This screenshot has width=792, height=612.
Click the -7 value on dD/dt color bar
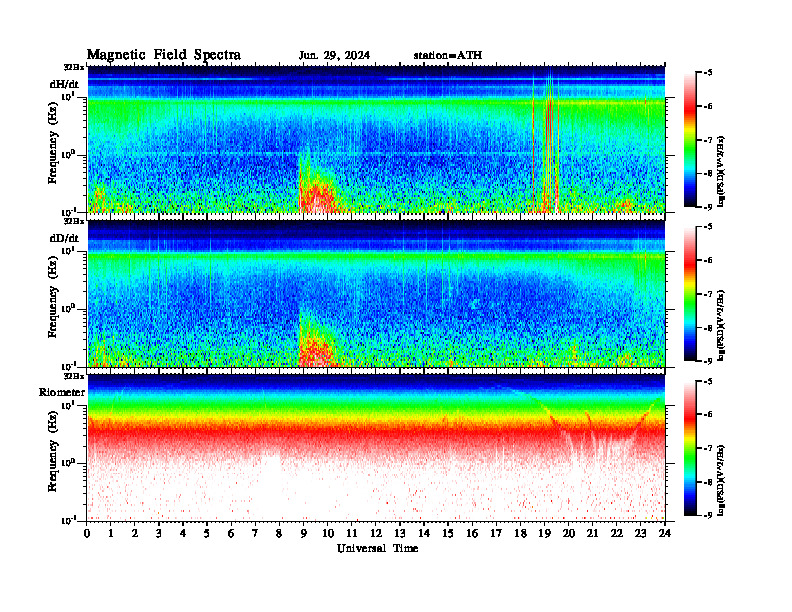point(708,294)
